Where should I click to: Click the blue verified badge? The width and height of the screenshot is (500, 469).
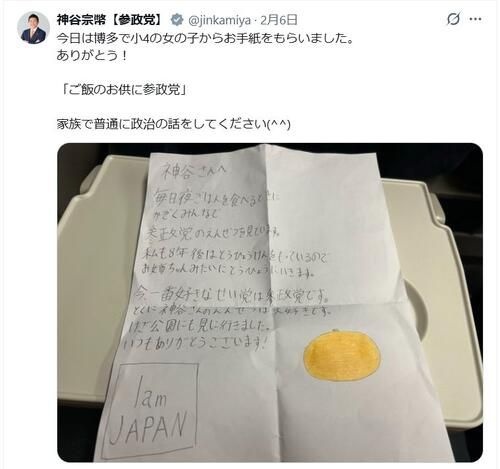pos(177,20)
